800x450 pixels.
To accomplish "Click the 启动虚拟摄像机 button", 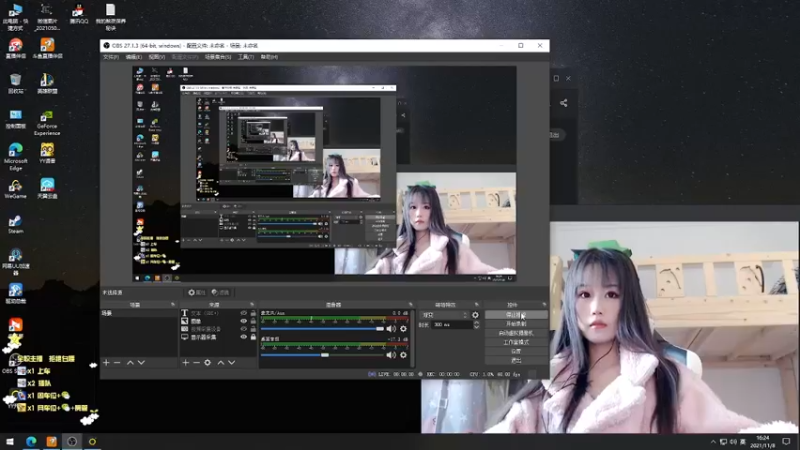I will 516,333.
